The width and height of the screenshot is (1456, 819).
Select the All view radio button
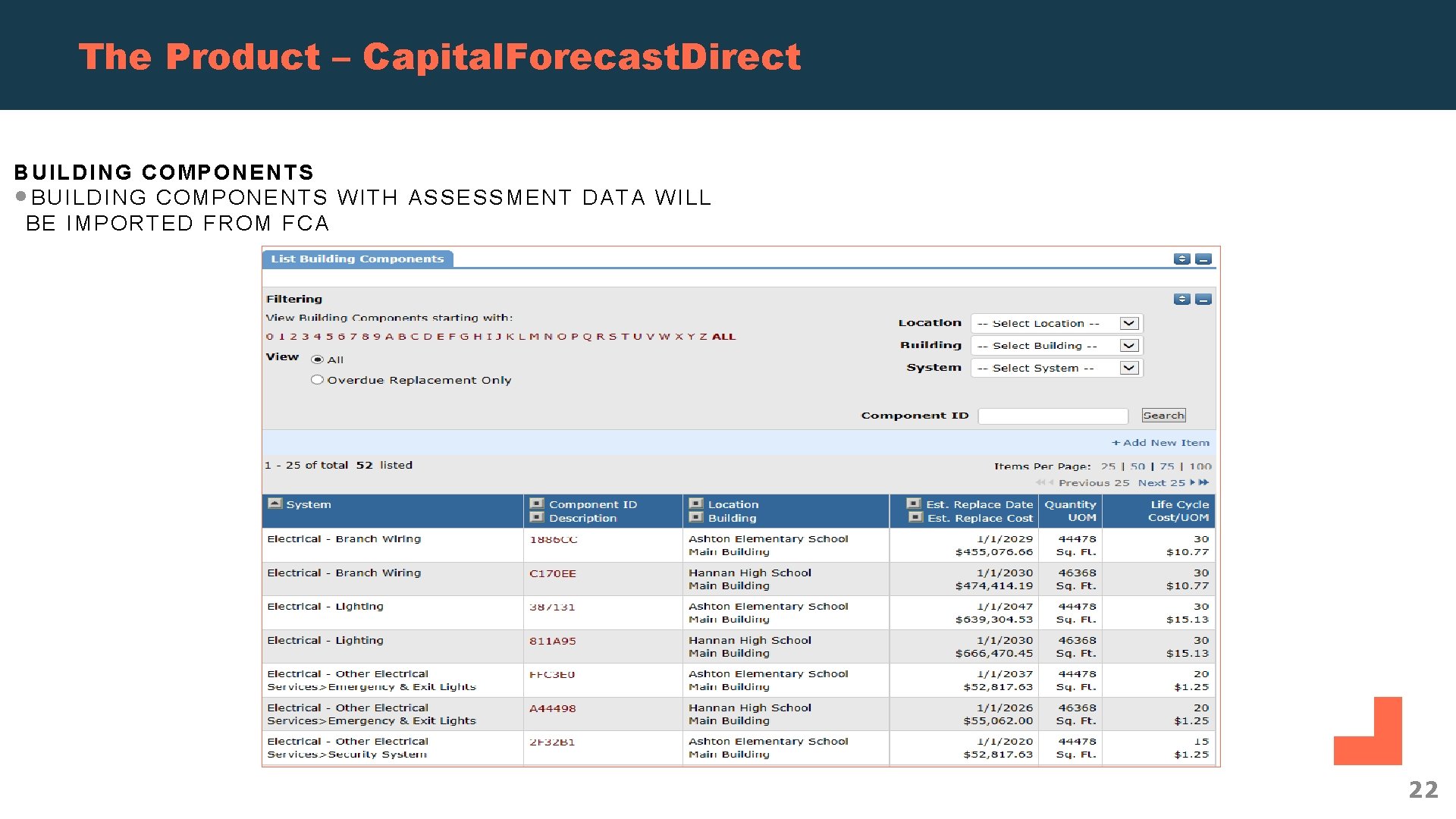pyautogui.click(x=318, y=359)
